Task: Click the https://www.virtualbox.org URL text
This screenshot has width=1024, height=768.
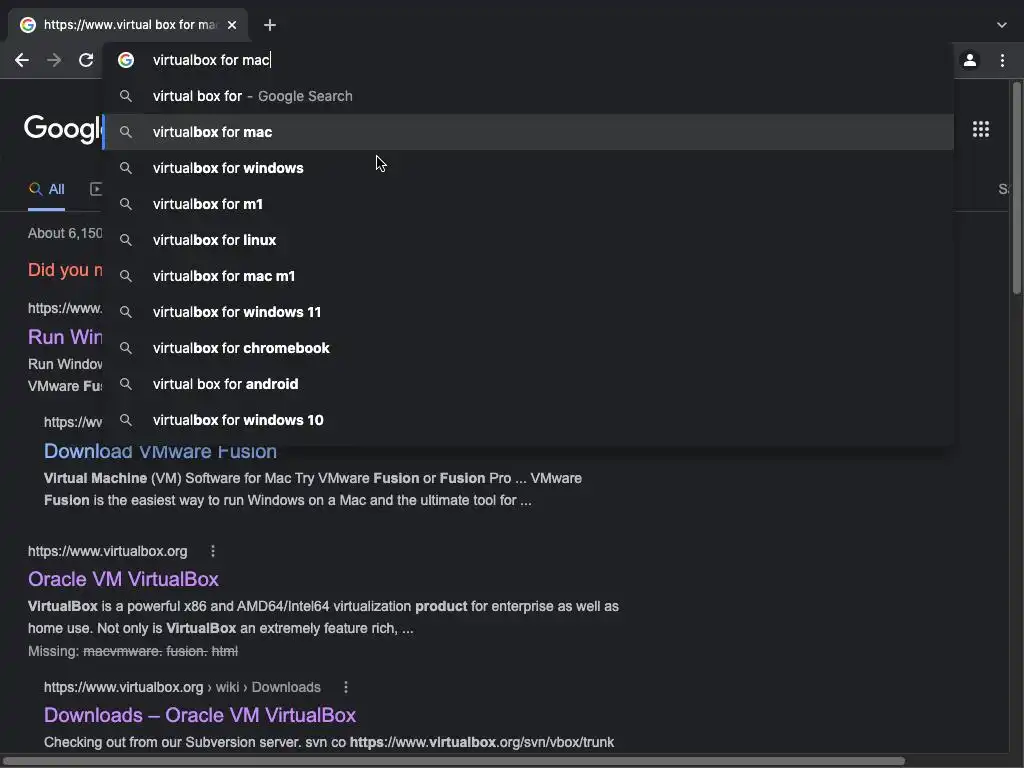Action: (x=107, y=551)
